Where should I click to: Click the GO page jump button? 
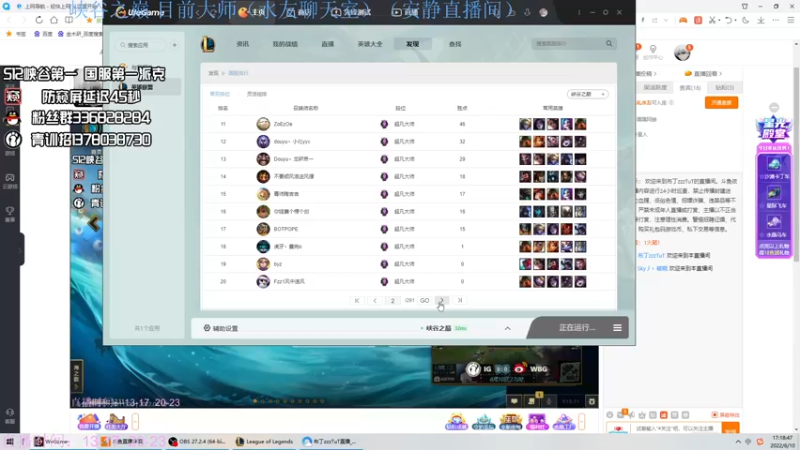pos(424,301)
